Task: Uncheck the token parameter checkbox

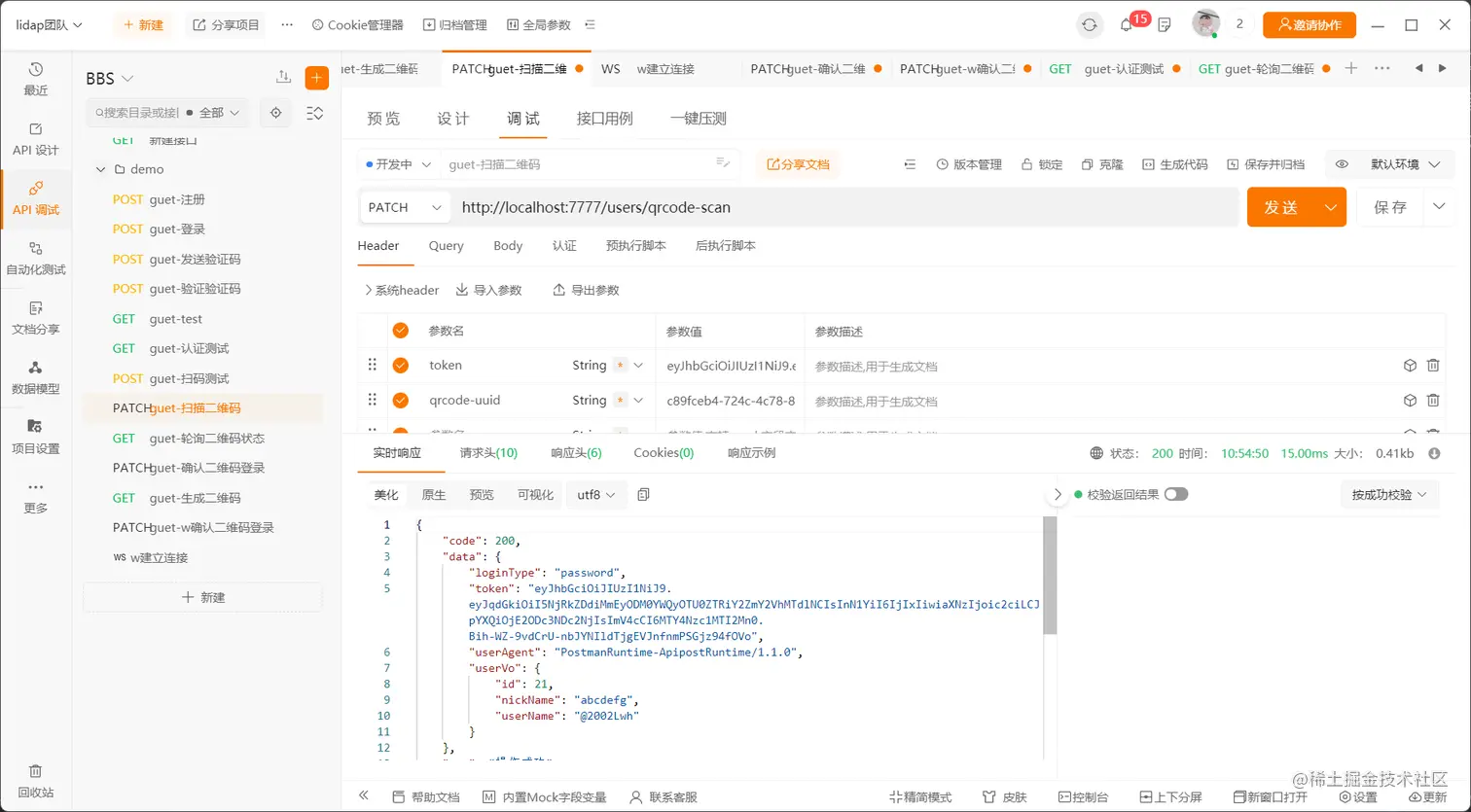Action: point(400,366)
